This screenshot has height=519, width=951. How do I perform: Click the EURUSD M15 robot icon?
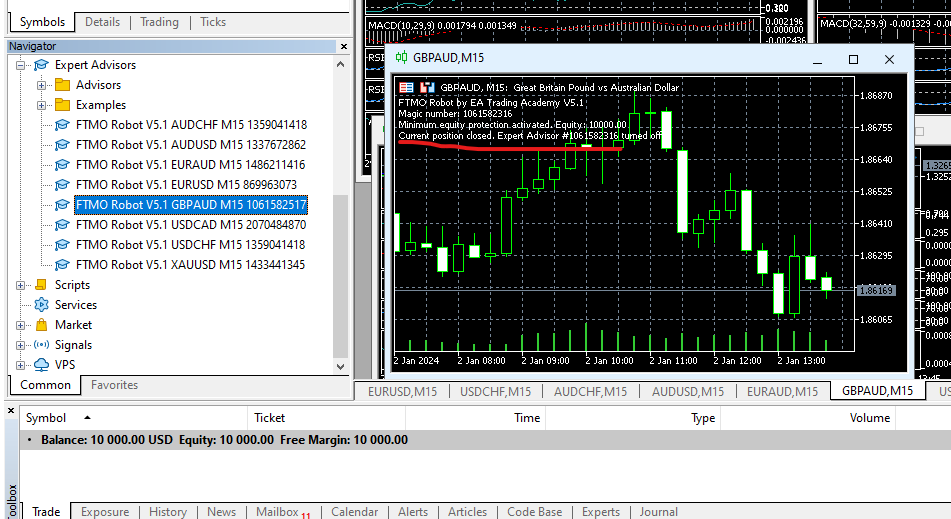coord(62,185)
